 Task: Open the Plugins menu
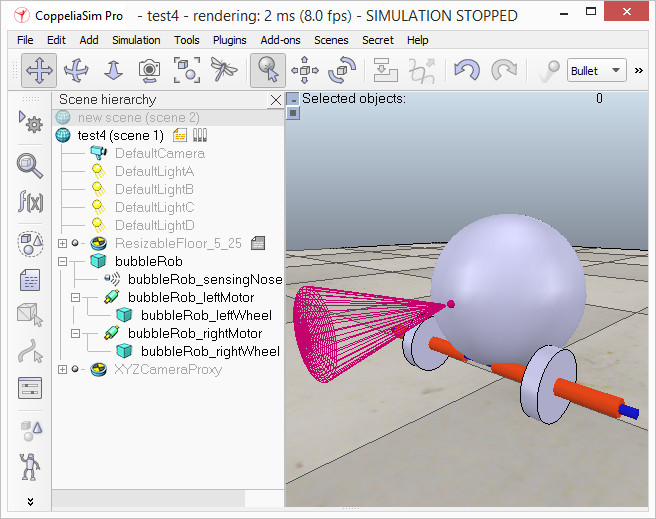(229, 40)
